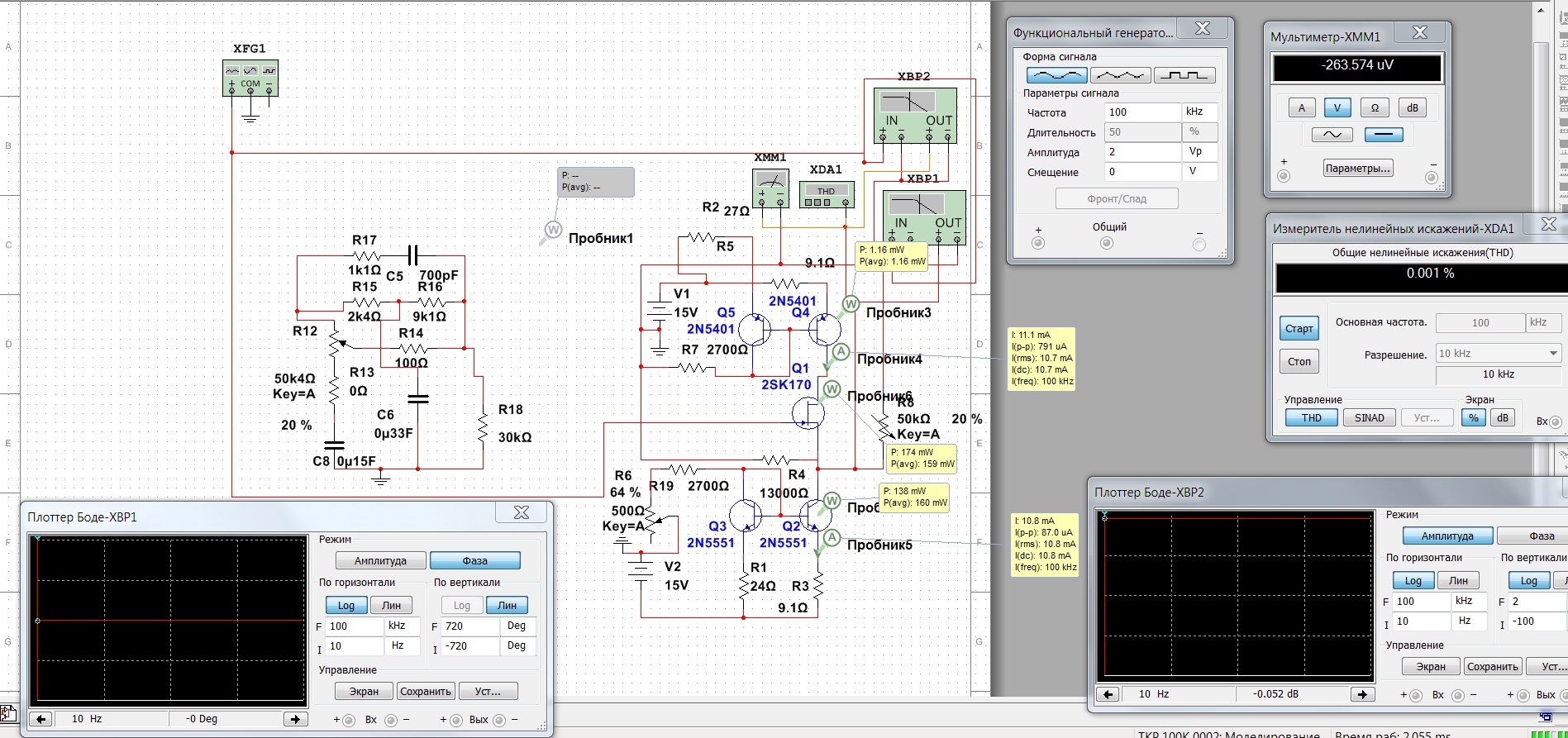The image size is (1568, 738).
Task: Select the triangle waveform in function generator
Action: point(1120,75)
